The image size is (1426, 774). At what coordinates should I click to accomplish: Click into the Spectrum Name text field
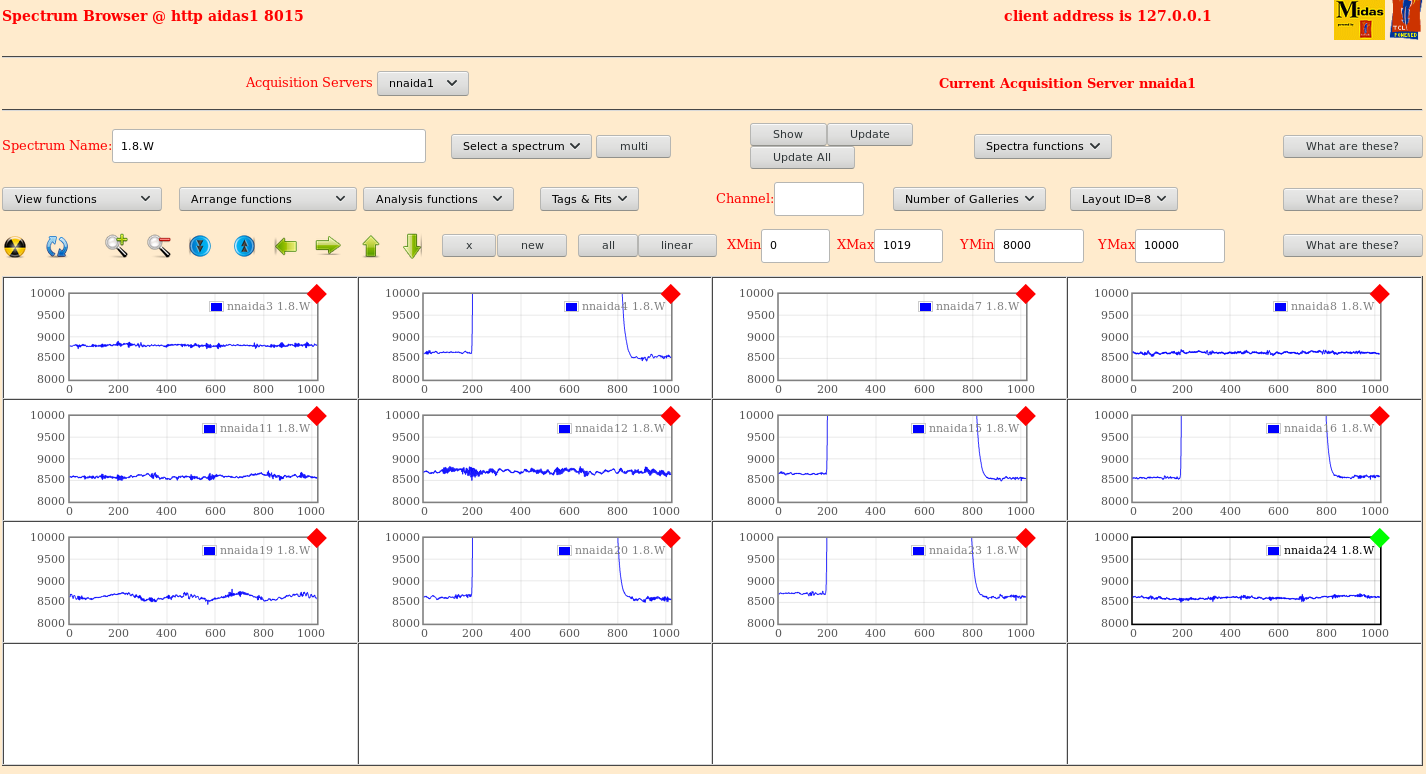point(268,146)
